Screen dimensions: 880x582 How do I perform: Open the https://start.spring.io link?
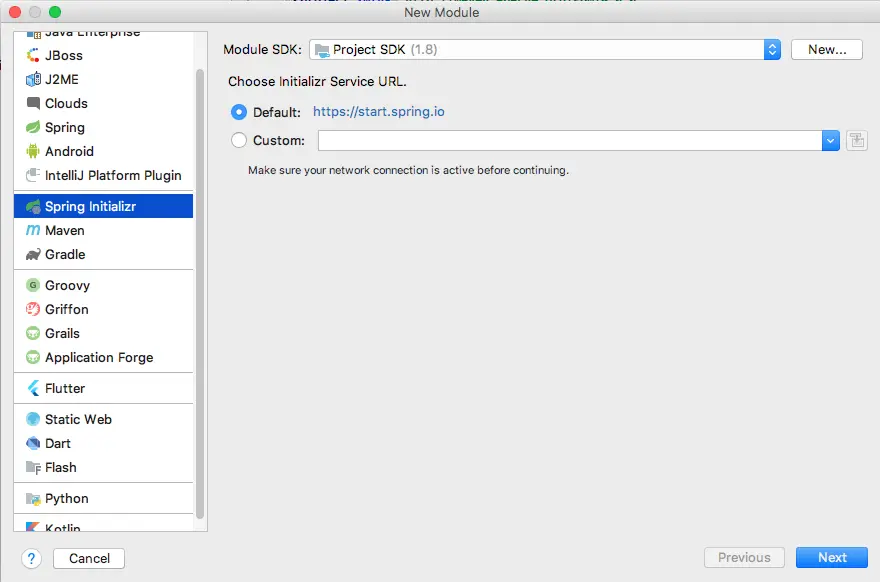click(x=379, y=111)
